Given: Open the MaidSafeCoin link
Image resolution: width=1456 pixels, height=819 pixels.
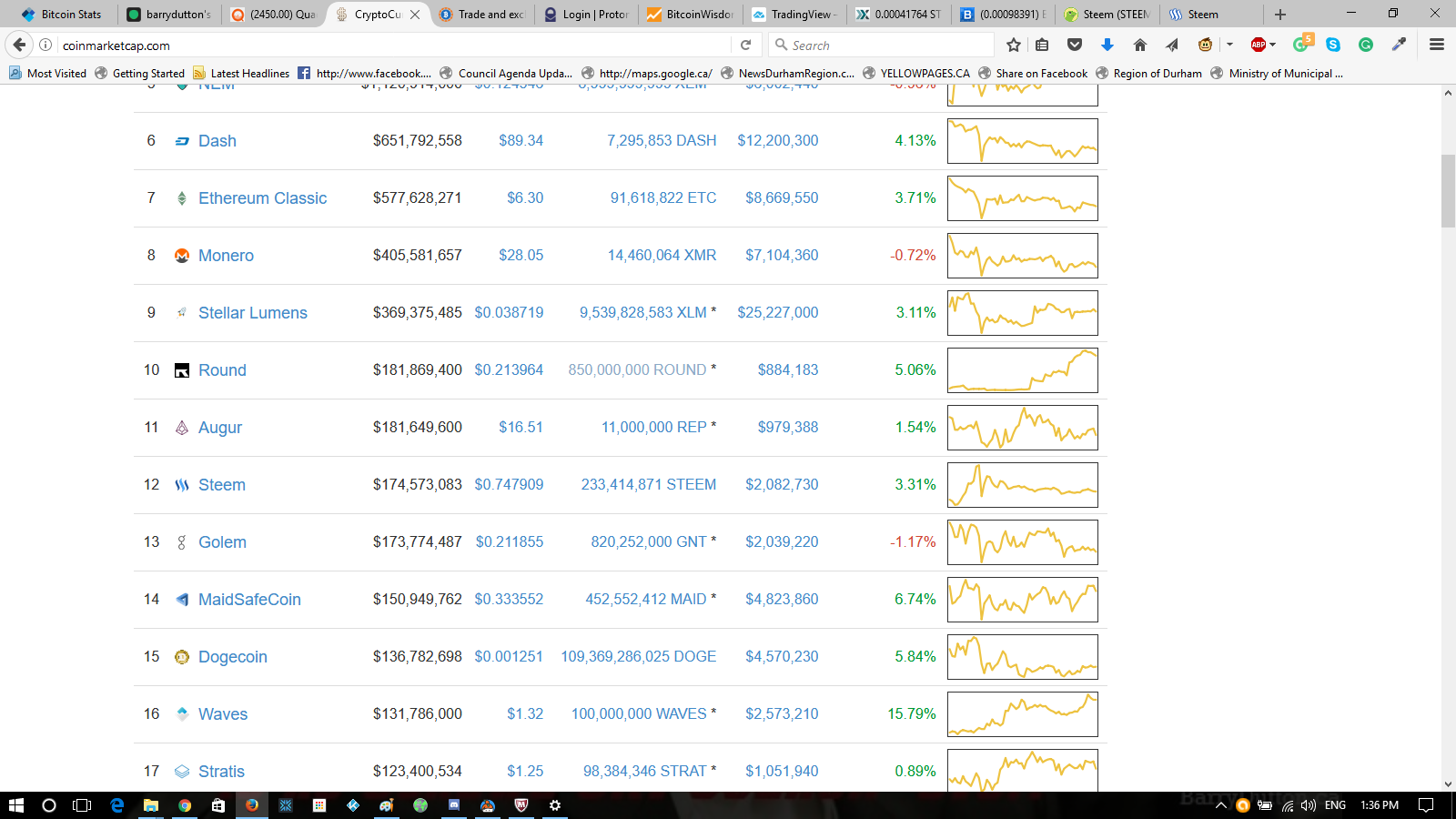Looking at the screenshot, I should (x=249, y=600).
